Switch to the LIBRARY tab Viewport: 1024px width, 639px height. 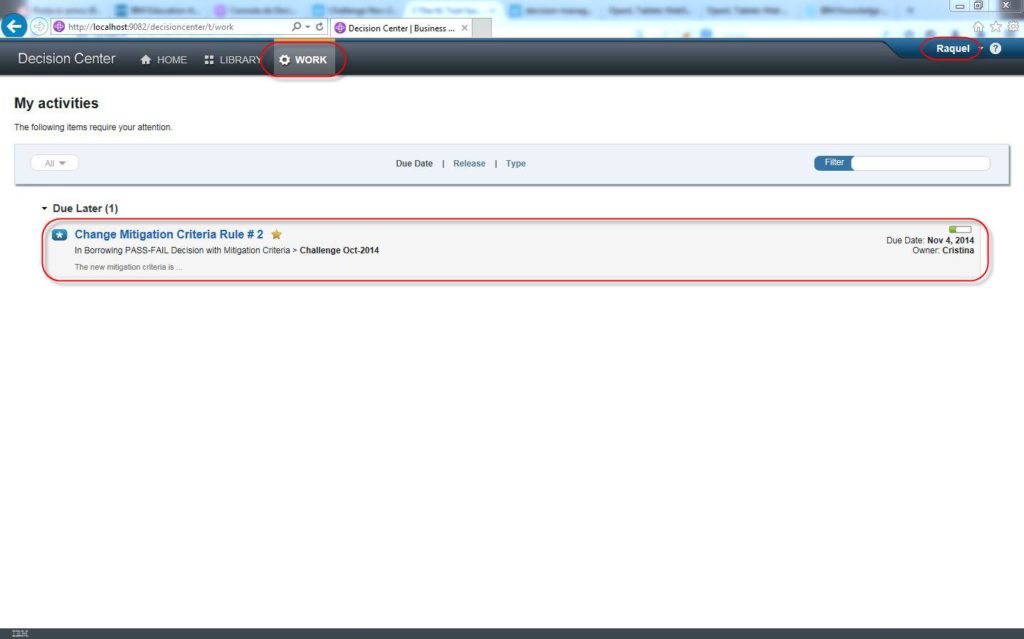[x=232, y=60]
